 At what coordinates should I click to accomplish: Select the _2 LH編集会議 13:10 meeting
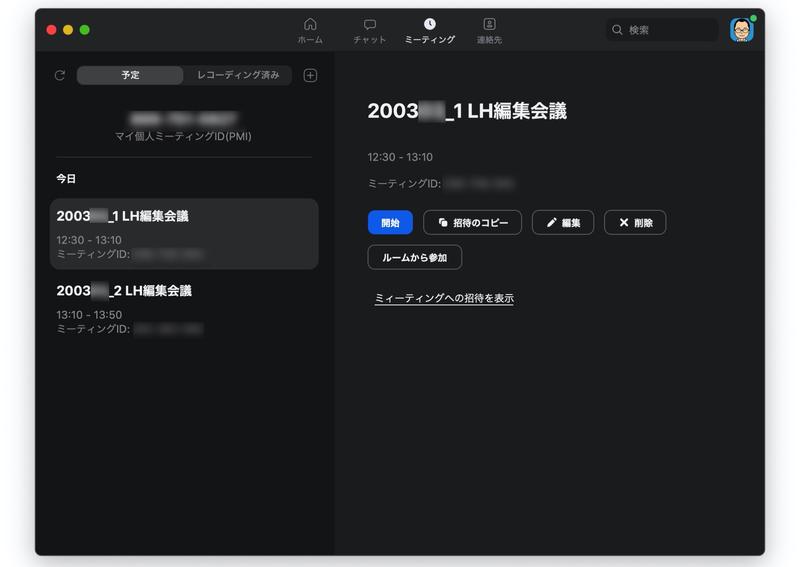tap(184, 309)
